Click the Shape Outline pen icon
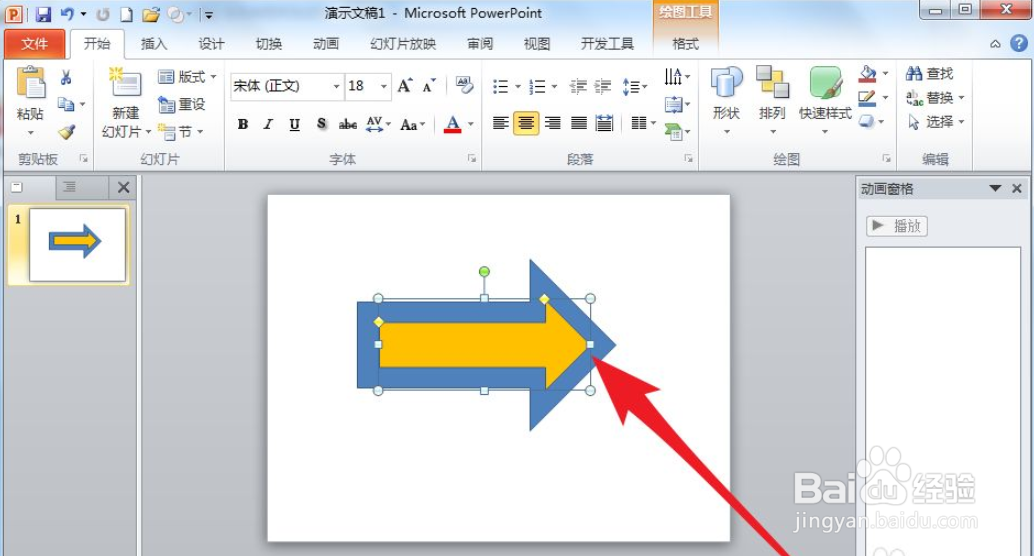 coord(867,98)
